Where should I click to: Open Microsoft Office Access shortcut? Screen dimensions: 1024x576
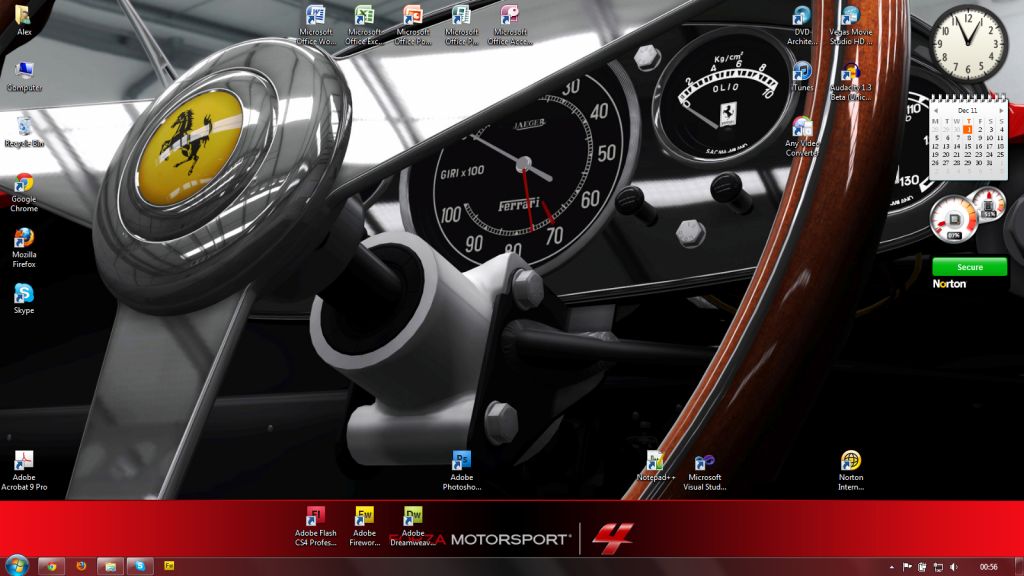(x=510, y=25)
